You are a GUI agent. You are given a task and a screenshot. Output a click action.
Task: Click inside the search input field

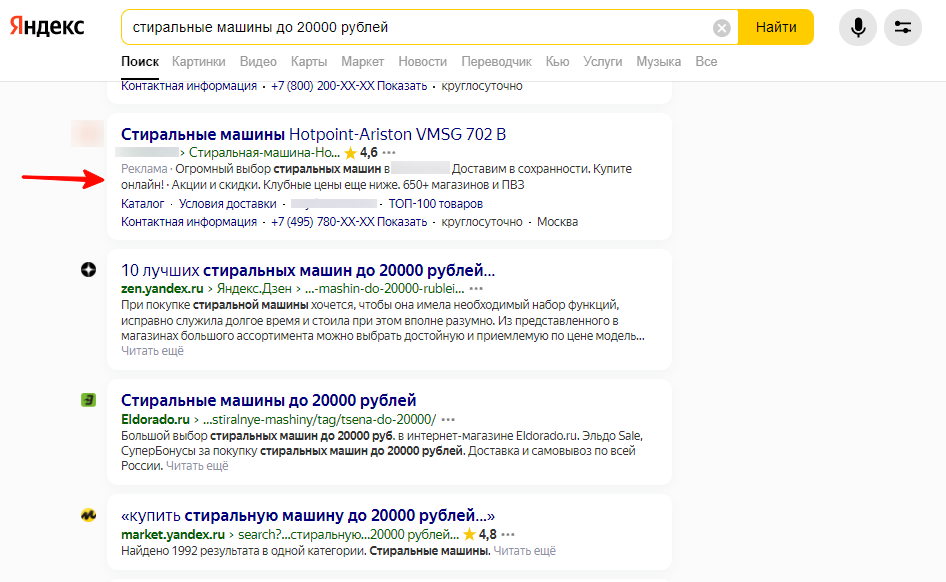coord(420,28)
